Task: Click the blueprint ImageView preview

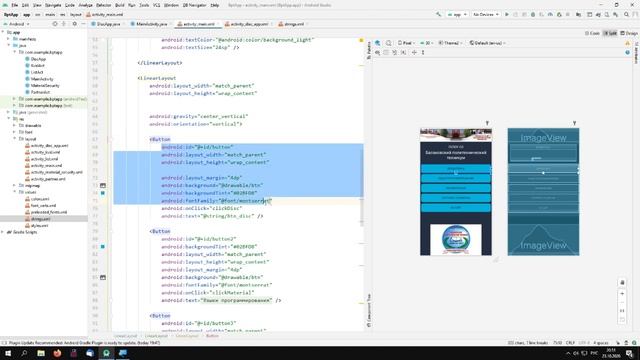Action: [543, 192]
